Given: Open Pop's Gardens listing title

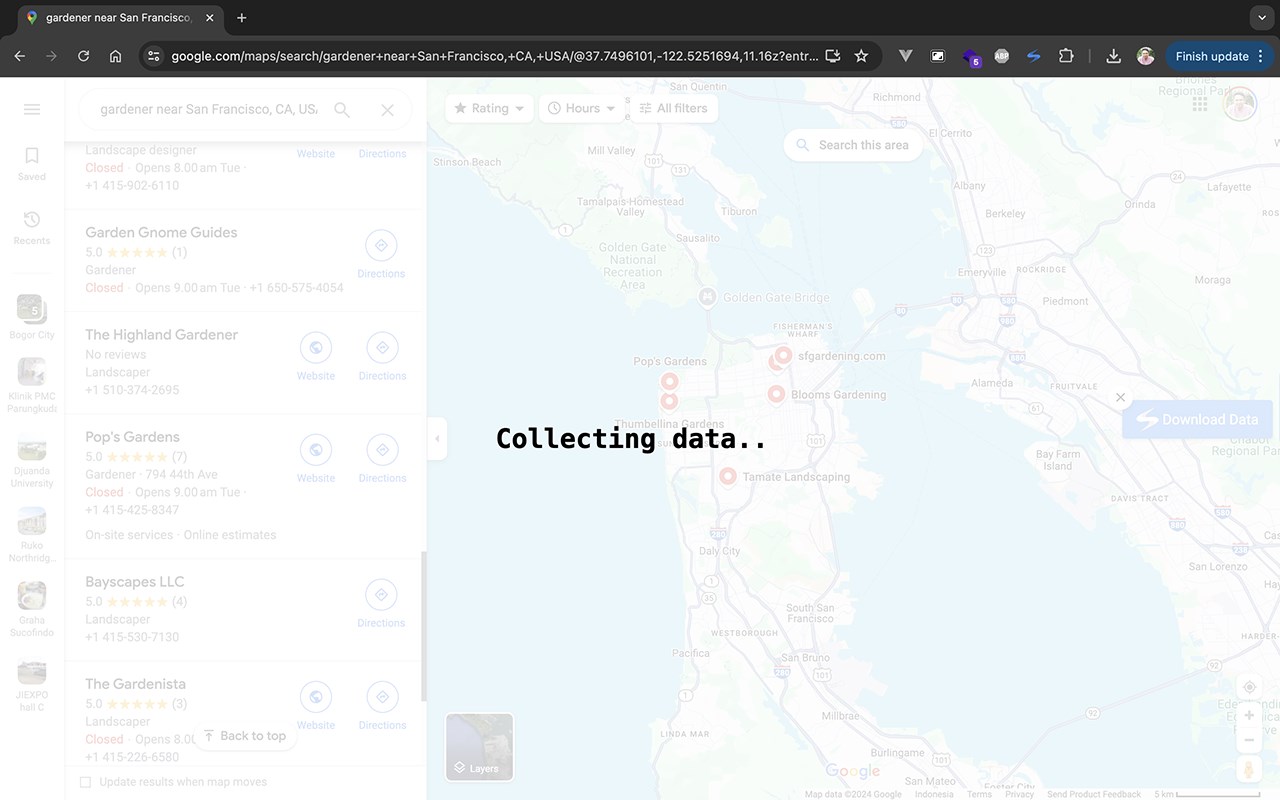Looking at the screenshot, I should [132, 437].
